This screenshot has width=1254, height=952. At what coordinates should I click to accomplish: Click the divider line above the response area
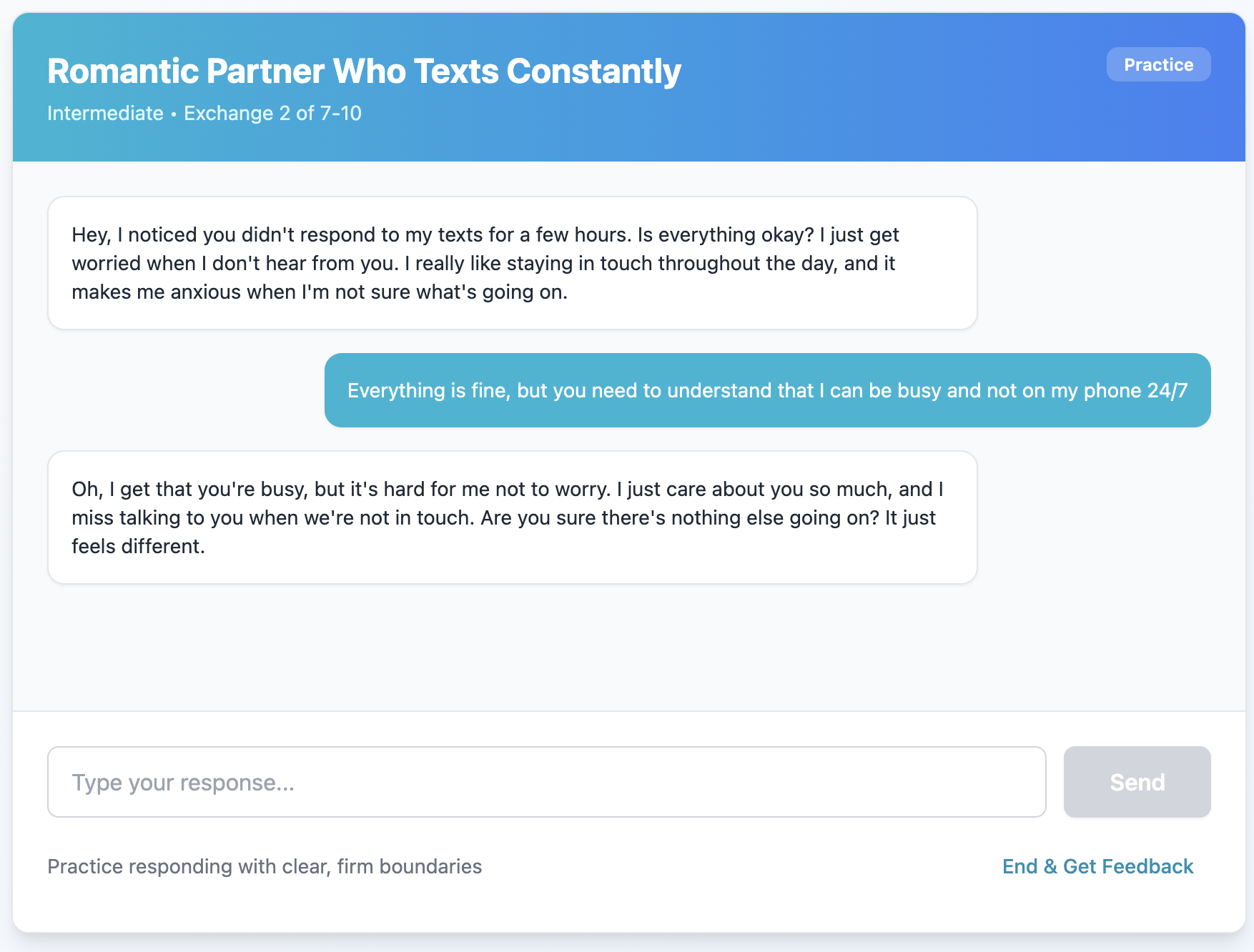click(628, 711)
